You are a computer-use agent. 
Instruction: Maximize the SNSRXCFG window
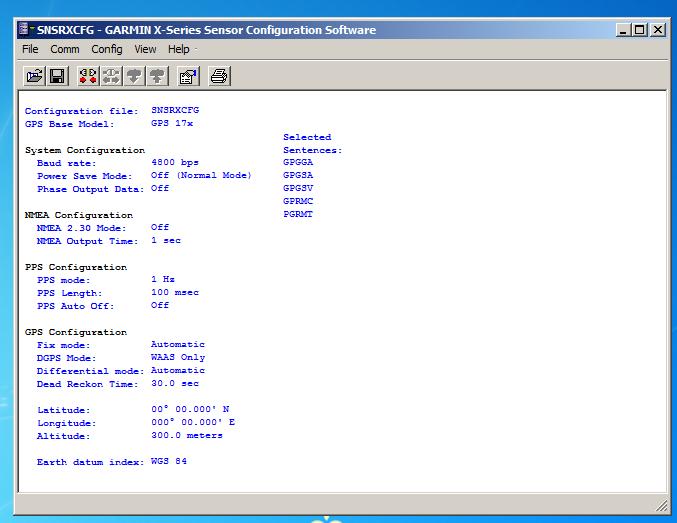(639, 30)
